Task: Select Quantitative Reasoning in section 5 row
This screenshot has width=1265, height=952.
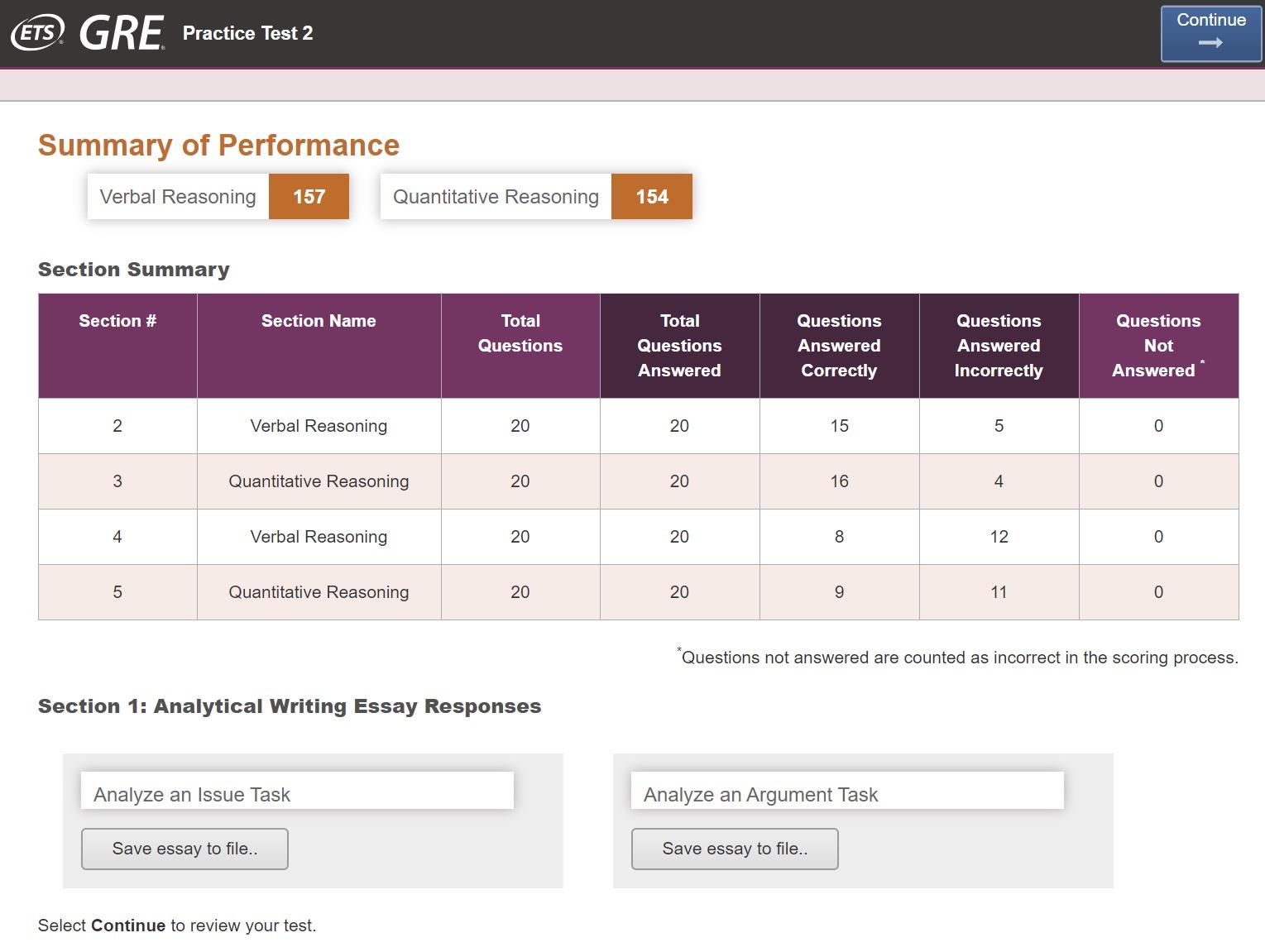Action: click(319, 592)
